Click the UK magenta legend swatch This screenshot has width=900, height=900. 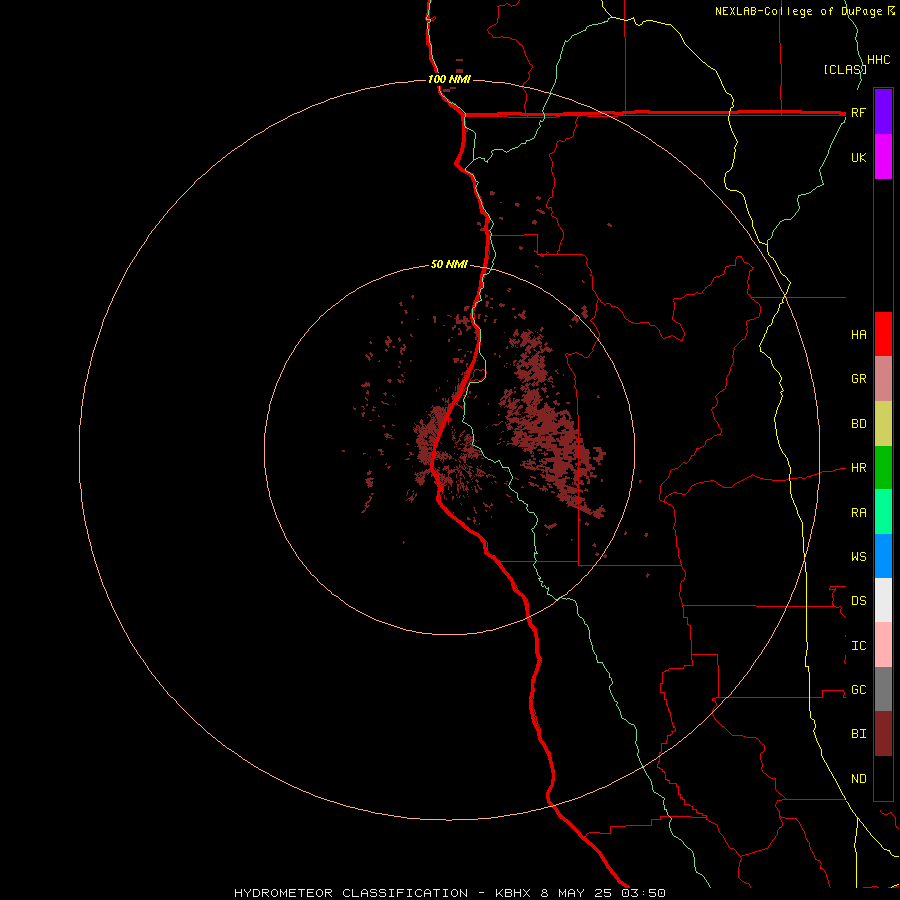click(x=883, y=157)
